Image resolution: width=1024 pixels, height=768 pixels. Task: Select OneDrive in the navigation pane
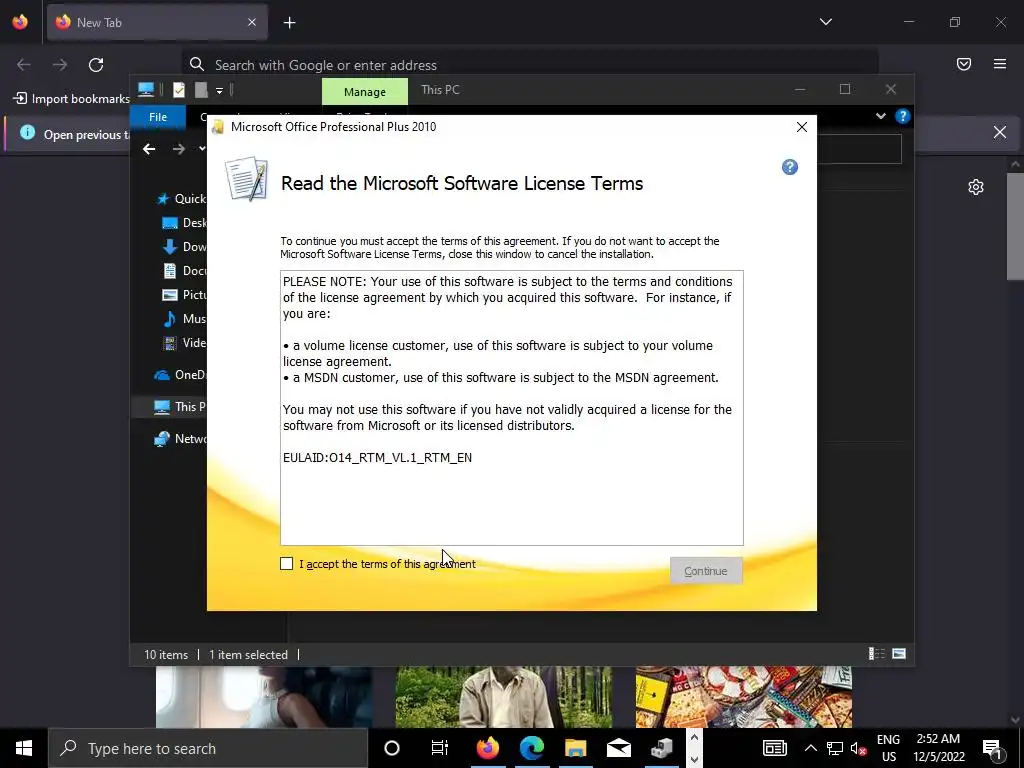coord(180,375)
